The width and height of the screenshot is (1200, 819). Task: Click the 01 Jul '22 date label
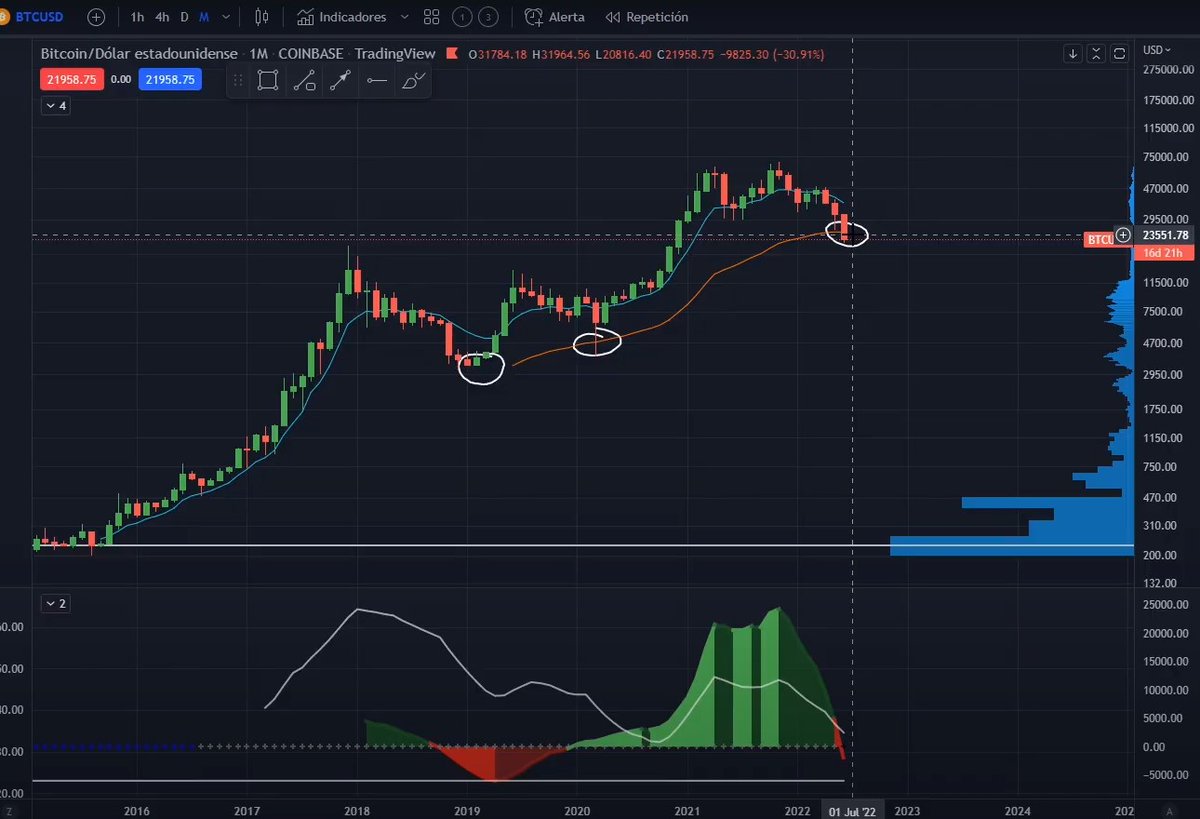click(x=851, y=810)
